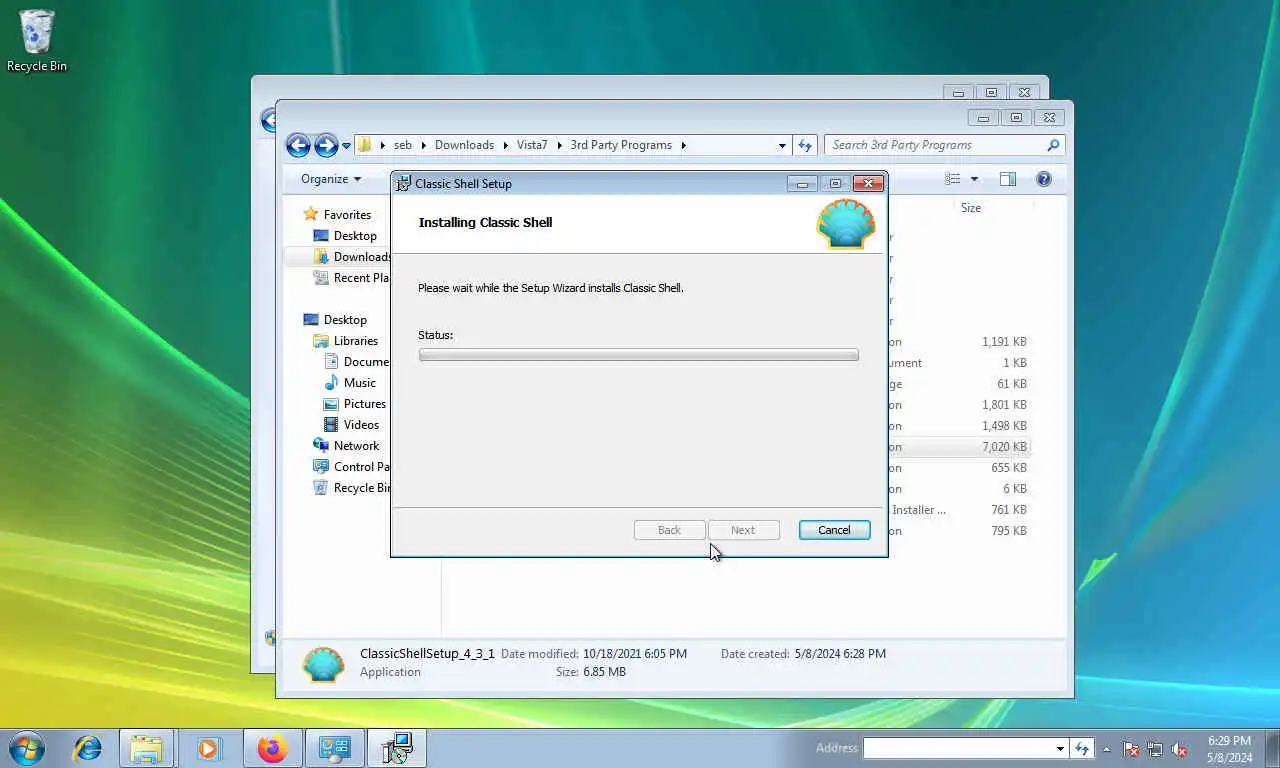Click the Size column header
1280x768 pixels.
point(971,208)
